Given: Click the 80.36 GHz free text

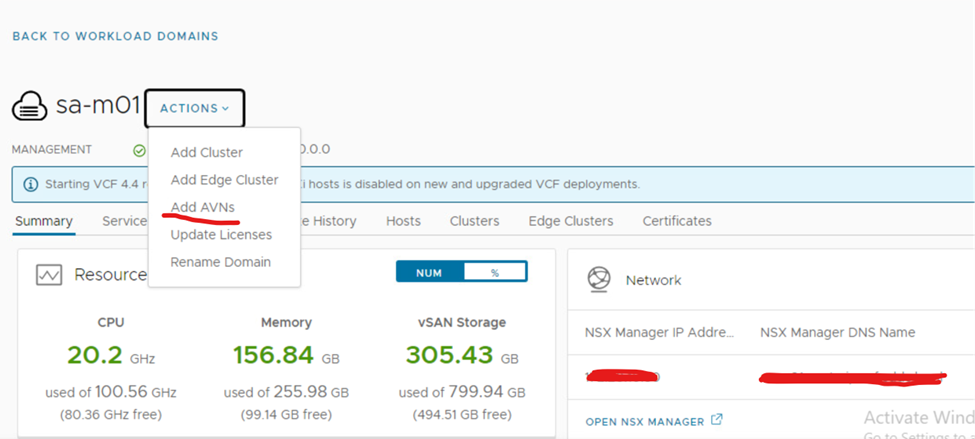Looking at the screenshot, I should [x=111, y=415].
